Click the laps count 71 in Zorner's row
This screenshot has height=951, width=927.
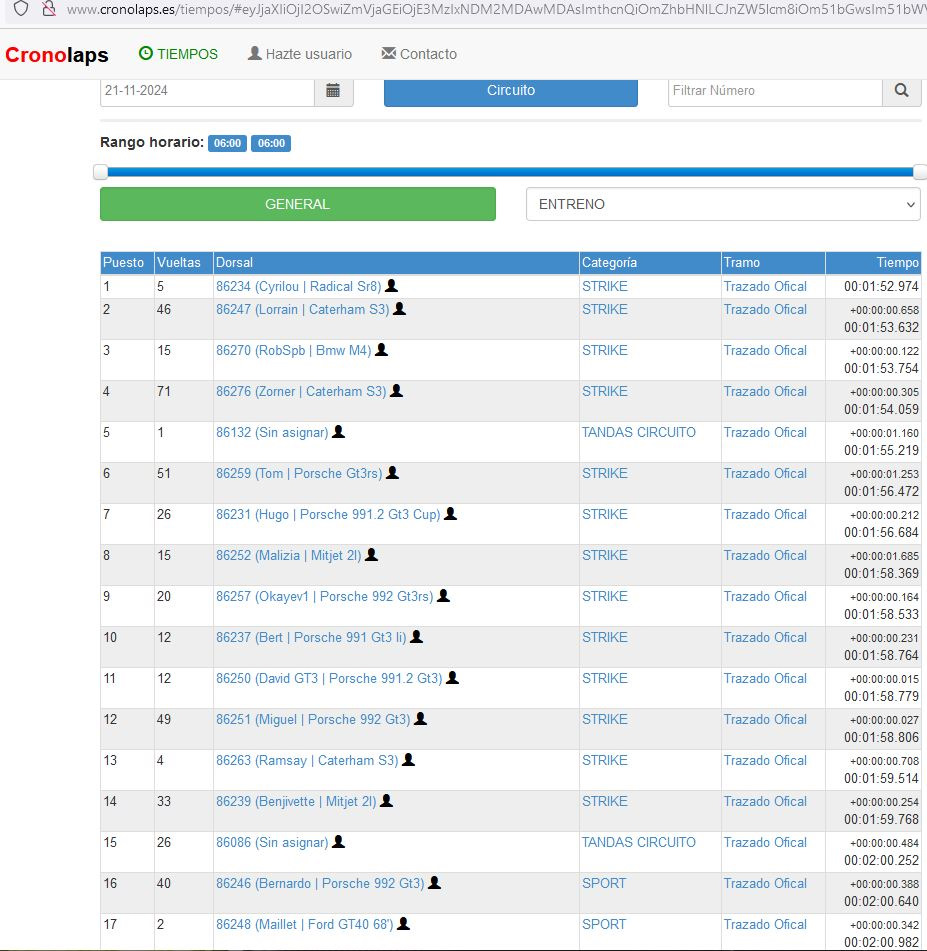point(164,391)
